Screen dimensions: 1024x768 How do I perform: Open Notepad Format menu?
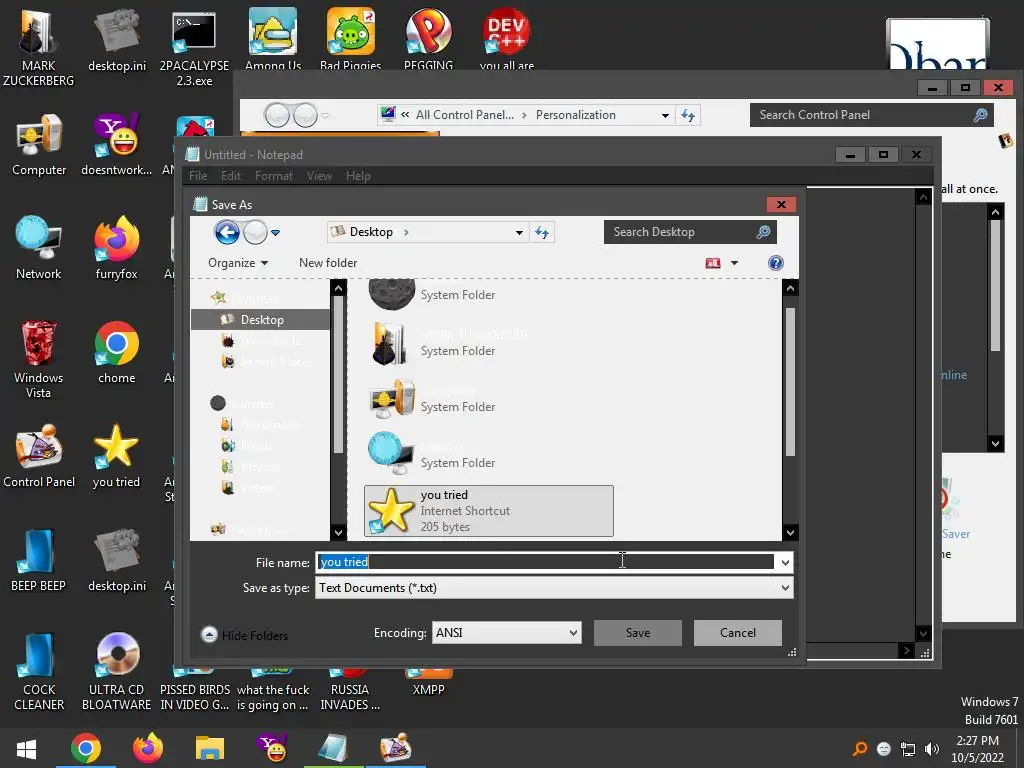click(274, 176)
